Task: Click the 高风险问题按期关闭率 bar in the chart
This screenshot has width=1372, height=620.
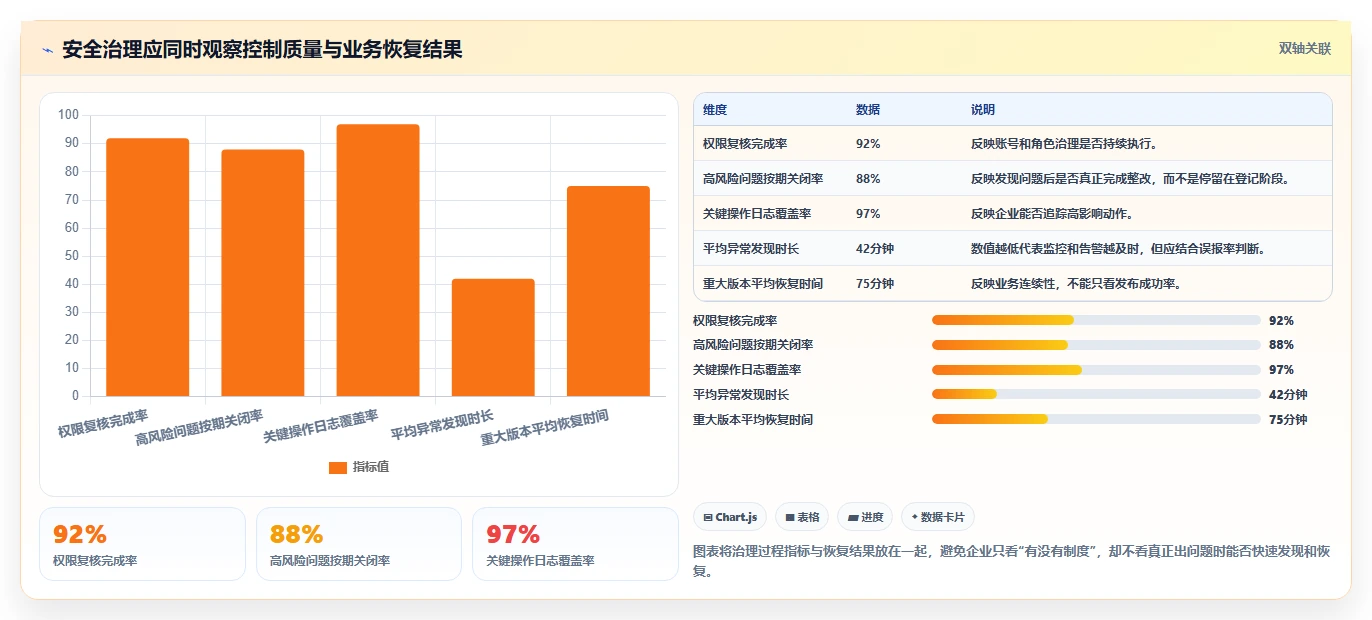Action: [263, 273]
